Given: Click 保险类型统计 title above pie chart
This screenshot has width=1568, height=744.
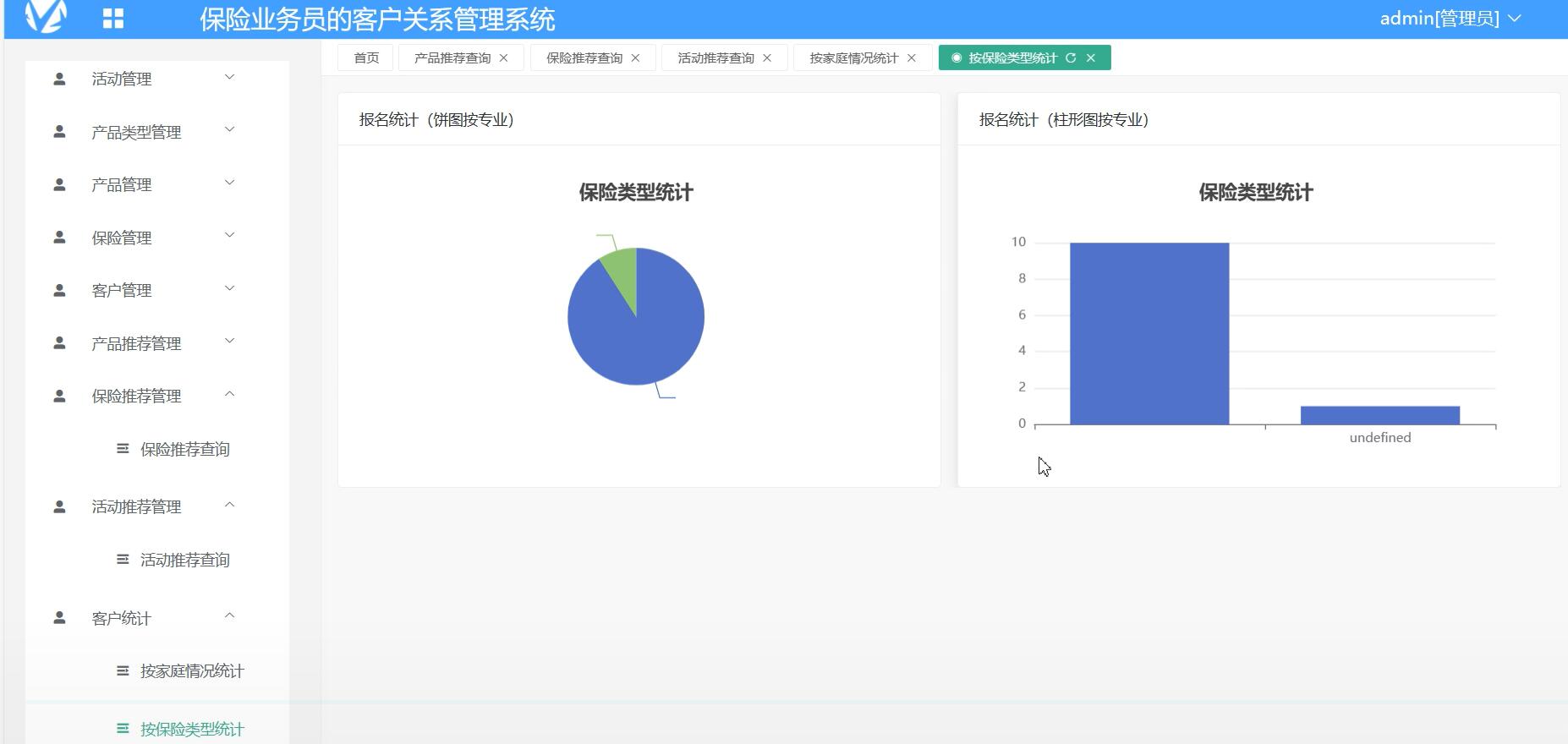Looking at the screenshot, I should pos(636,192).
